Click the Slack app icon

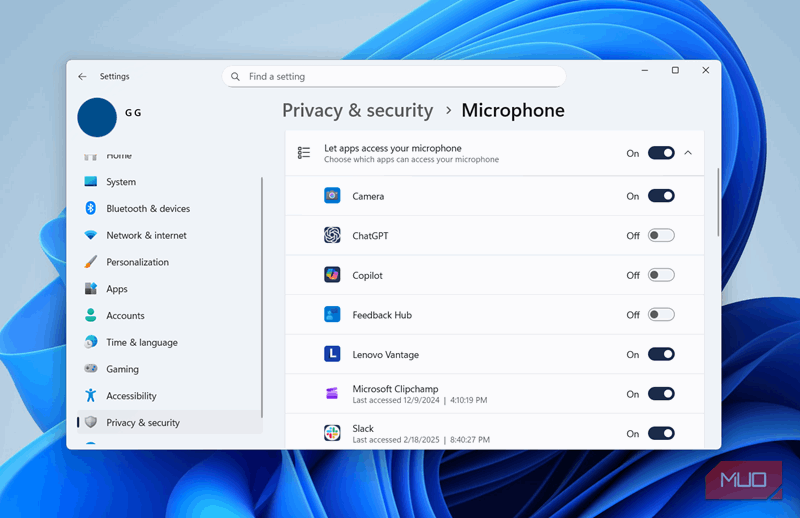[332, 433]
